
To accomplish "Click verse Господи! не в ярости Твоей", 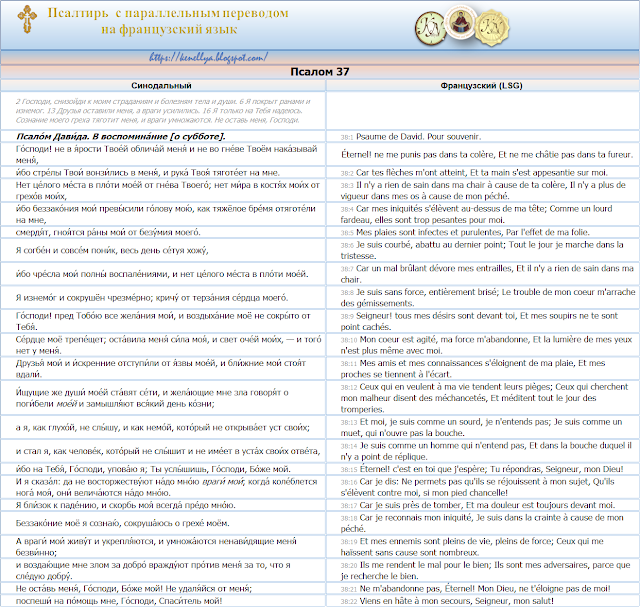I will [x=167, y=154].
